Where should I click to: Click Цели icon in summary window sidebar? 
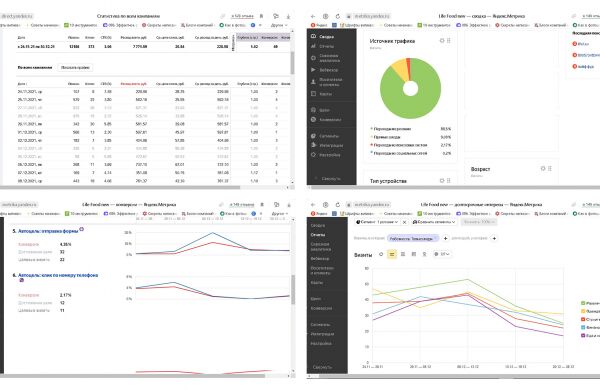(x=313, y=110)
